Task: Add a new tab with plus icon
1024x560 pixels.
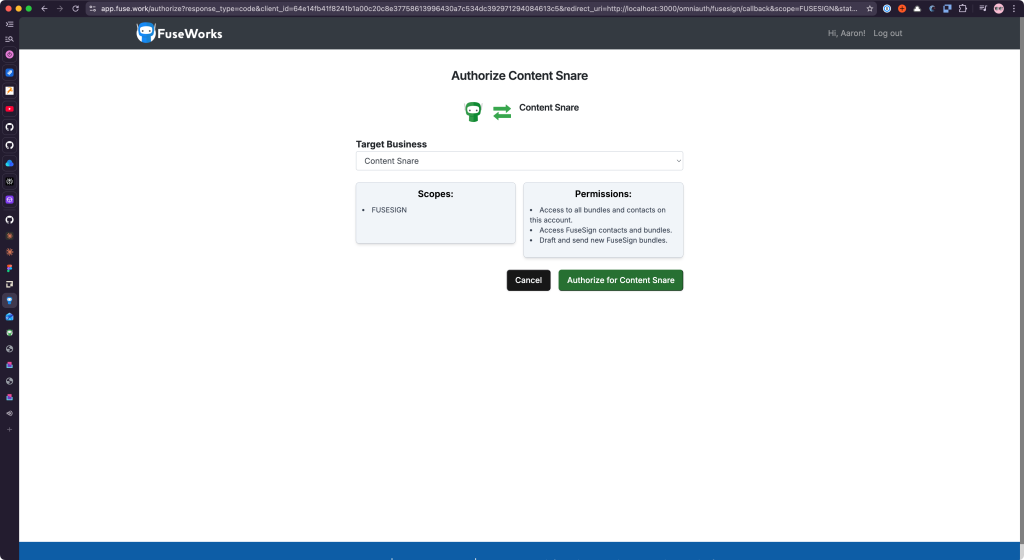Action: pyautogui.click(x=9, y=429)
